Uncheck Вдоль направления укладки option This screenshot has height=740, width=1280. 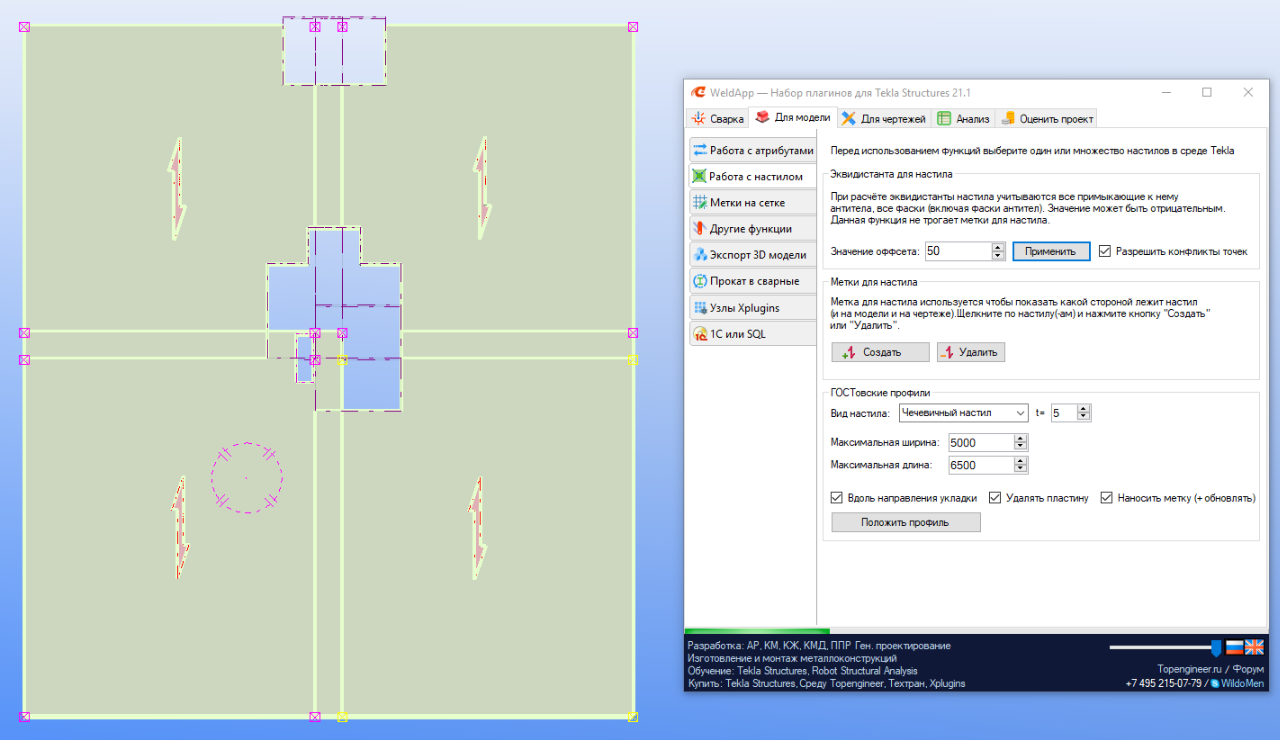click(837, 498)
